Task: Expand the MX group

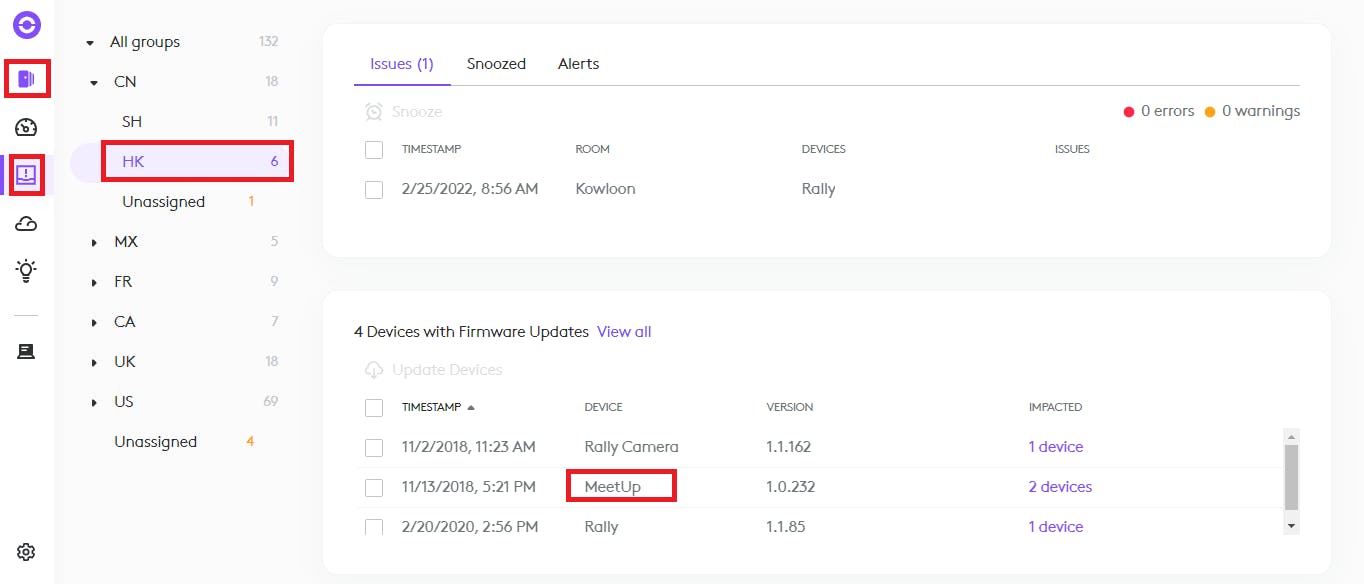Action: click(x=94, y=242)
